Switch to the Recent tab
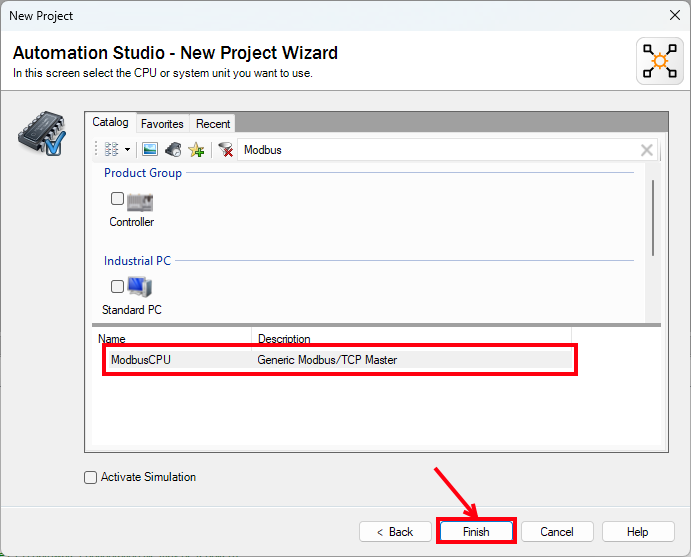The image size is (691, 557). tap(213, 124)
